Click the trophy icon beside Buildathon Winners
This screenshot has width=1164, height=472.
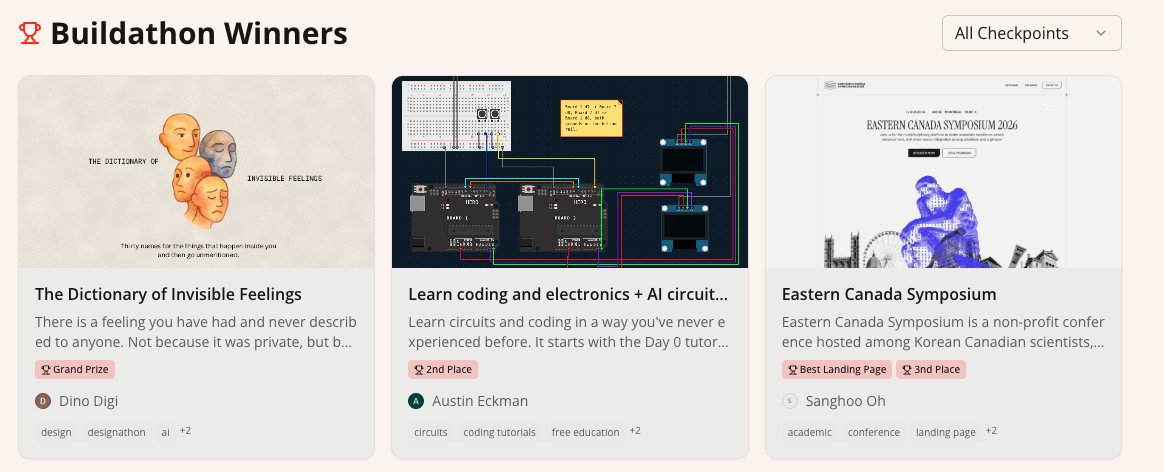tap(30, 33)
